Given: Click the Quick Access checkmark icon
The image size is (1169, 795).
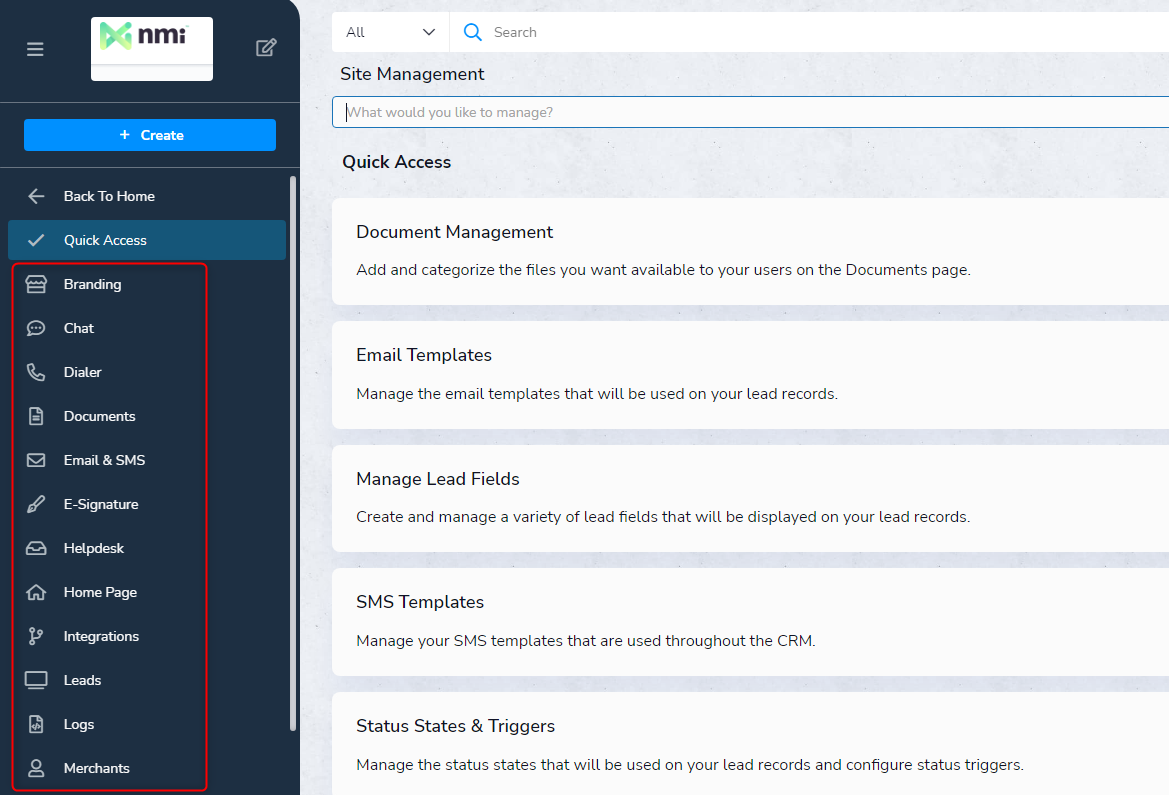Looking at the screenshot, I should [36, 240].
